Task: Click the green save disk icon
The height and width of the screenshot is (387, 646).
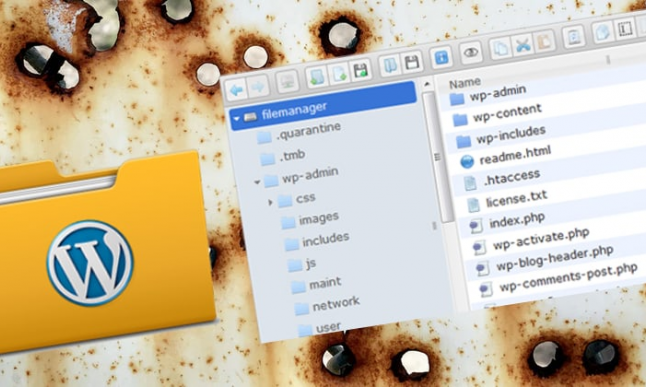Action: (361, 70)
